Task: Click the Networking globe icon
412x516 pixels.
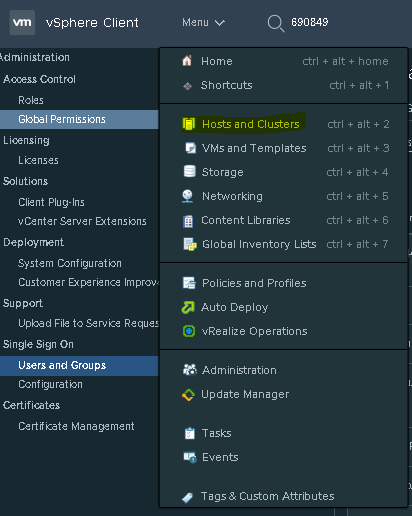Action: coord(187,196)
